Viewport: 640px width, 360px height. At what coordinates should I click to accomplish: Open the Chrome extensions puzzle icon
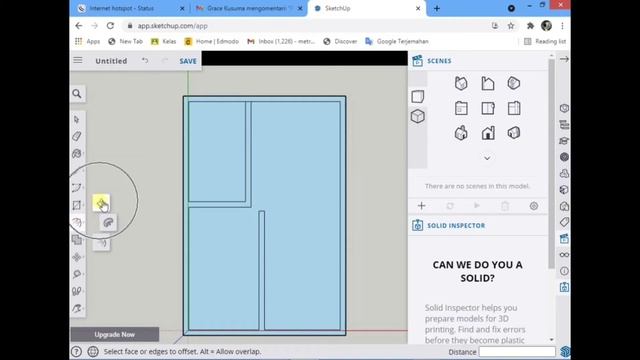530,26
